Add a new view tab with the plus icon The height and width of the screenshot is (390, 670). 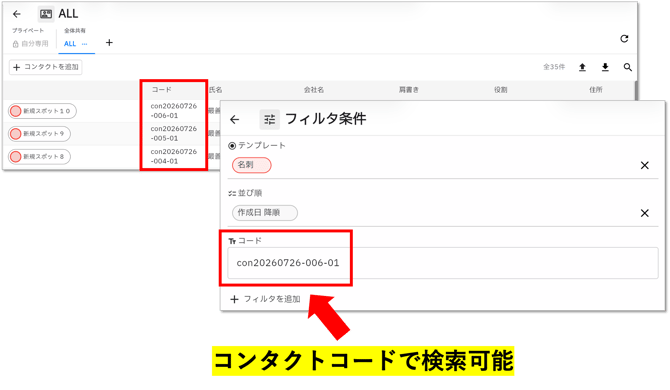click(109, 43)
